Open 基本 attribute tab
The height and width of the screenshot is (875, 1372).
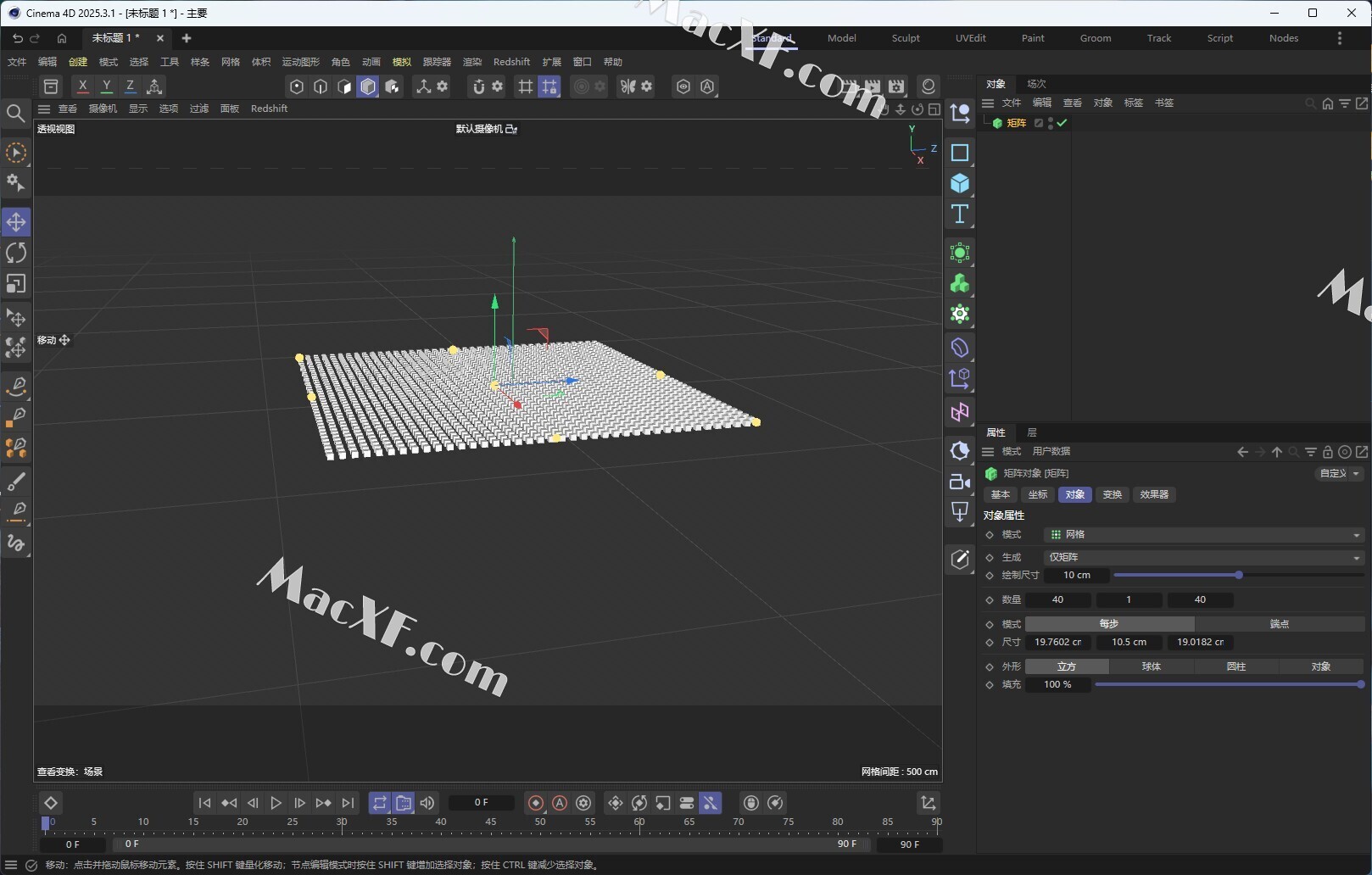click(1001, 495)
